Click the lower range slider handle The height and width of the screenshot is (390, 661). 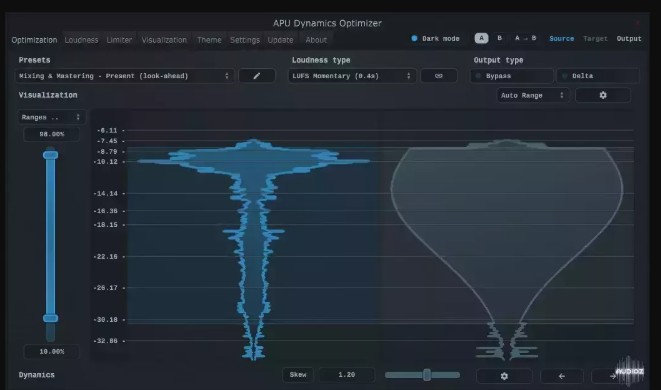51,318
